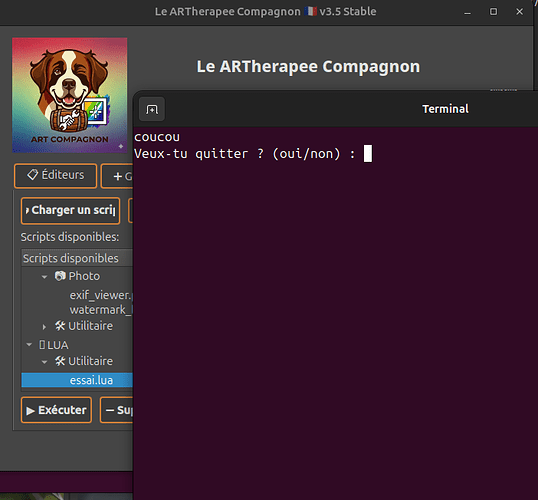
Task: Click the LUA category icon
Action: click(x=42, y=345)
